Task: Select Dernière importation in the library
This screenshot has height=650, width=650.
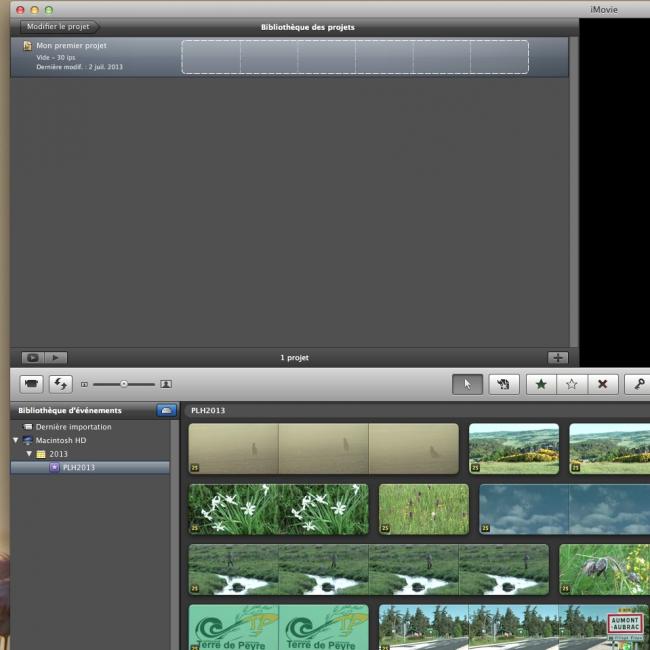Action: (x=73, y=427)
